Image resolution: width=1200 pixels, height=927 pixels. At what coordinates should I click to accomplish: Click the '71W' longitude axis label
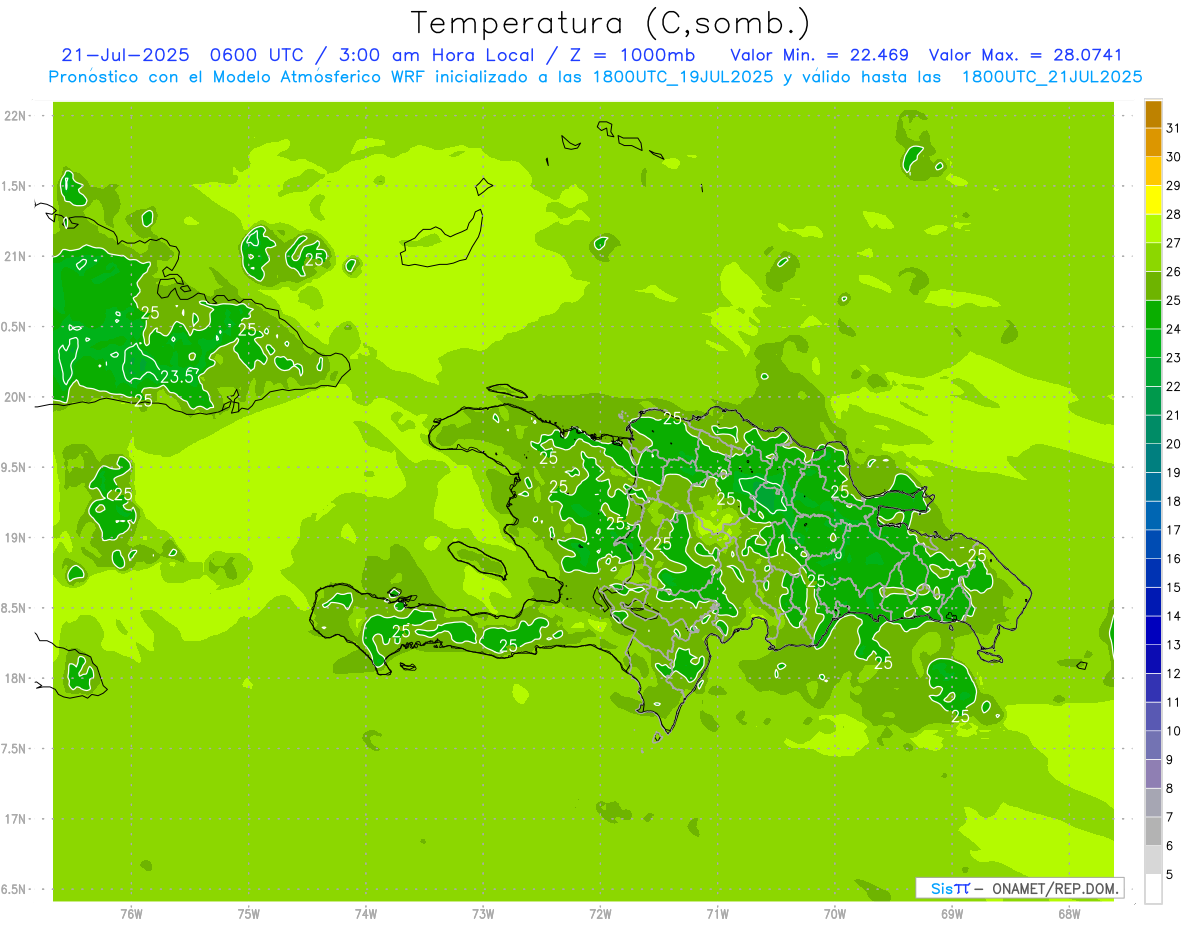[x=717, y=914]
